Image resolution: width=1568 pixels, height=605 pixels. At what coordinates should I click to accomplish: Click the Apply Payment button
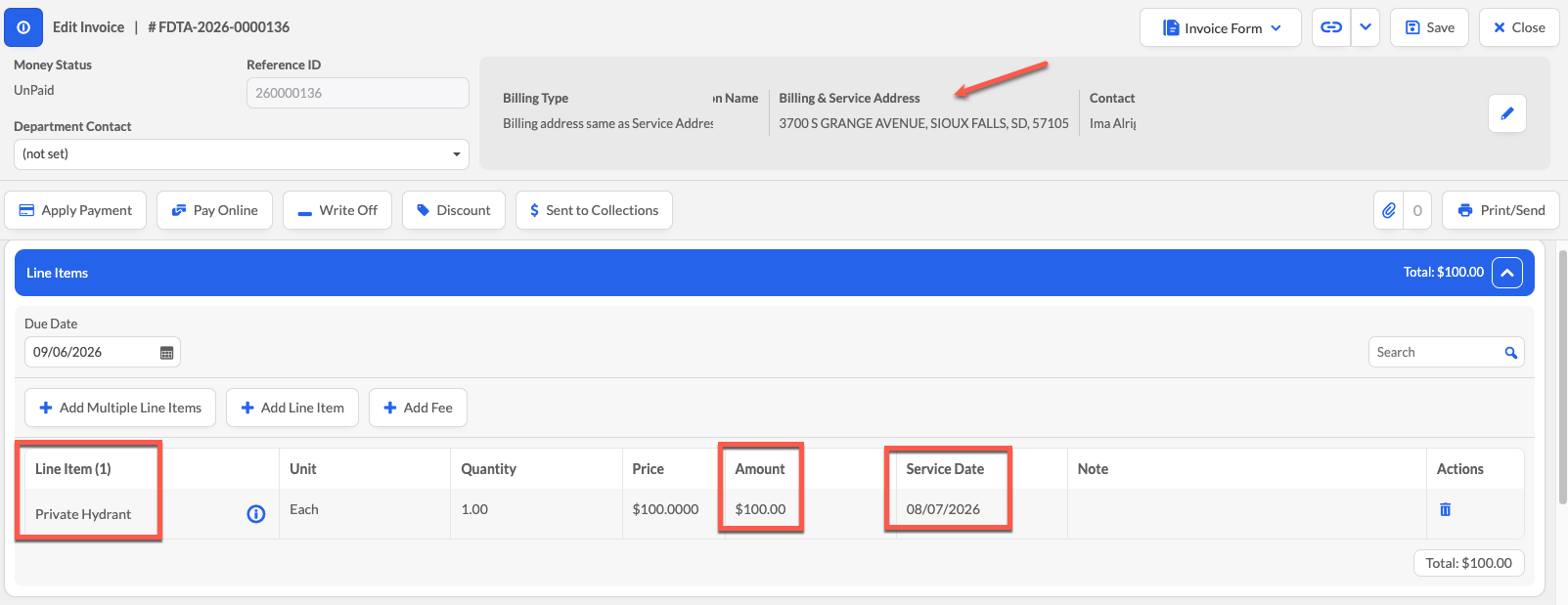point(75,210)
